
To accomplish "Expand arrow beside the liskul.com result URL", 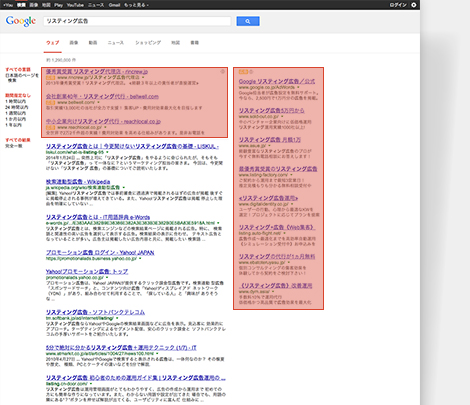I will [x=107, y=152].
